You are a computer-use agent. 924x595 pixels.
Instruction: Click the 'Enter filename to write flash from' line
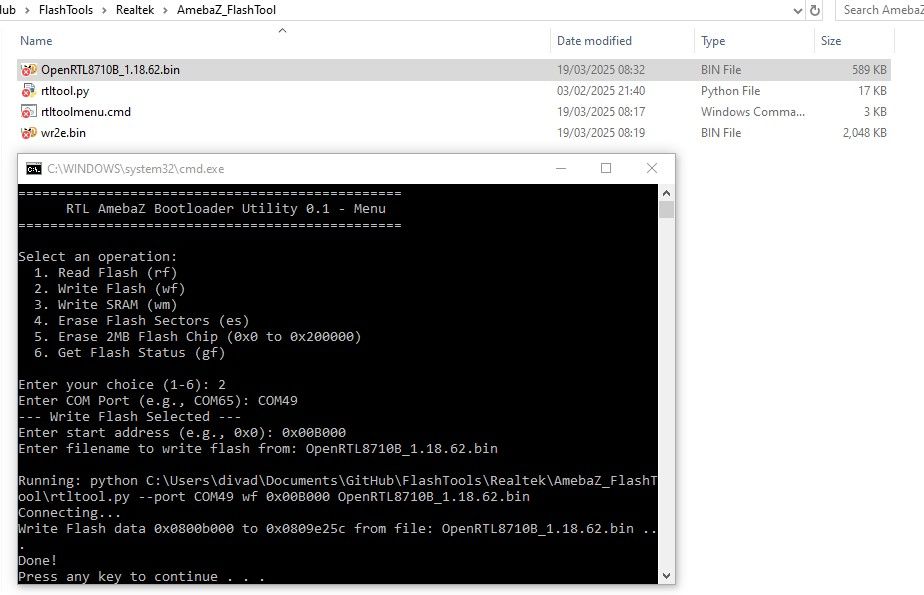pos(258,448)
